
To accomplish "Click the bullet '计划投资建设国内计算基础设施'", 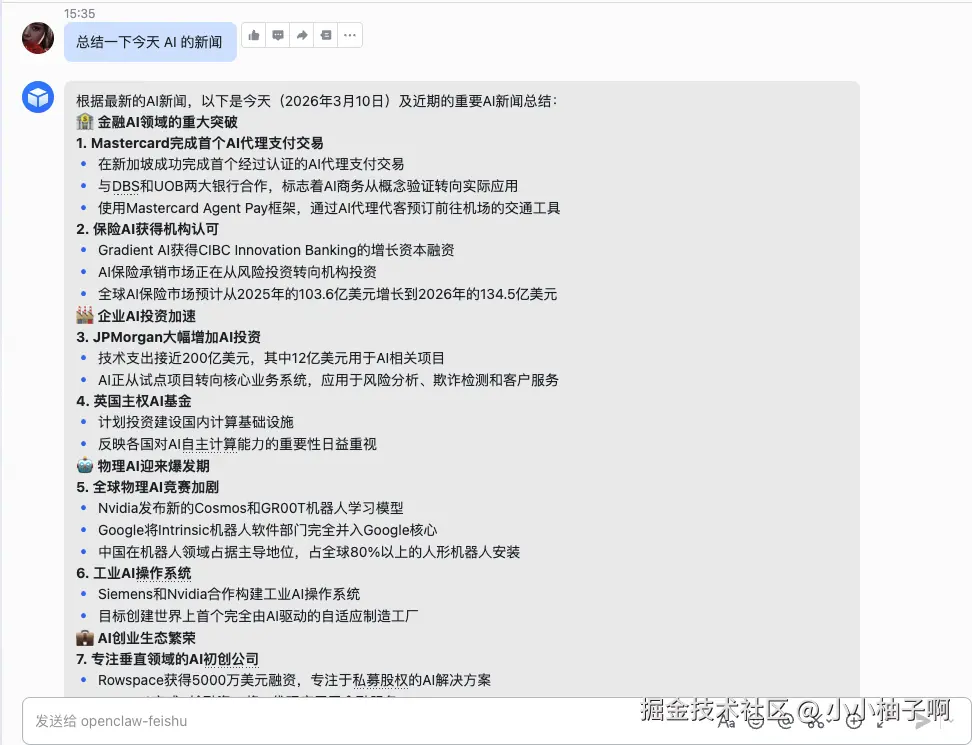I will (x=196, y=423).
